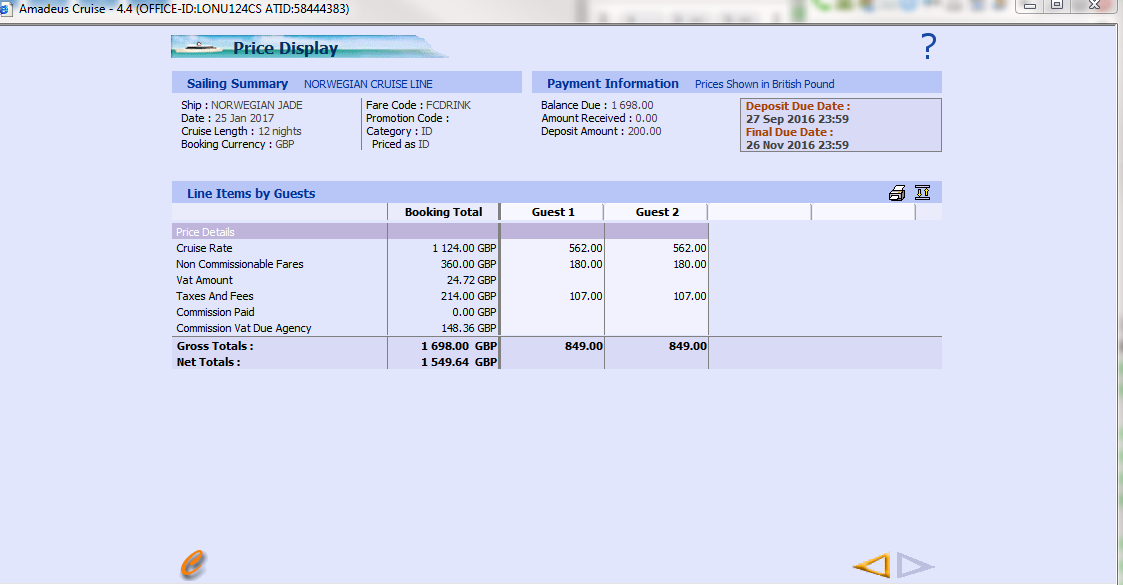The image size is (1123, 585).
Task: Click the printer icon in Line Items header
Action: (x=897, y=193)
